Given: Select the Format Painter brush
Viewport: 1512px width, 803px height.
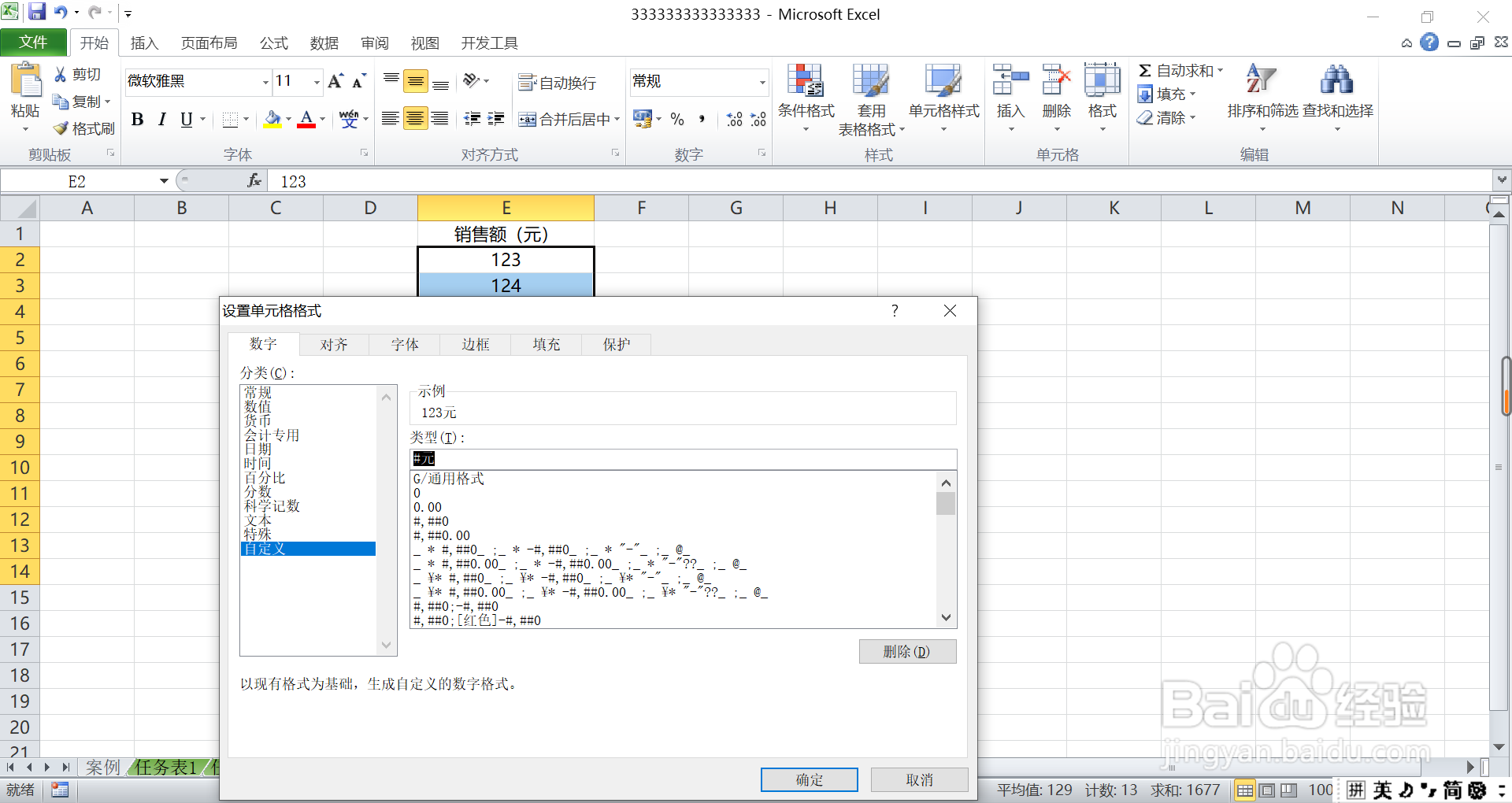Looking at the screenshot, I should pyautogui.click(x=61, y=128).
